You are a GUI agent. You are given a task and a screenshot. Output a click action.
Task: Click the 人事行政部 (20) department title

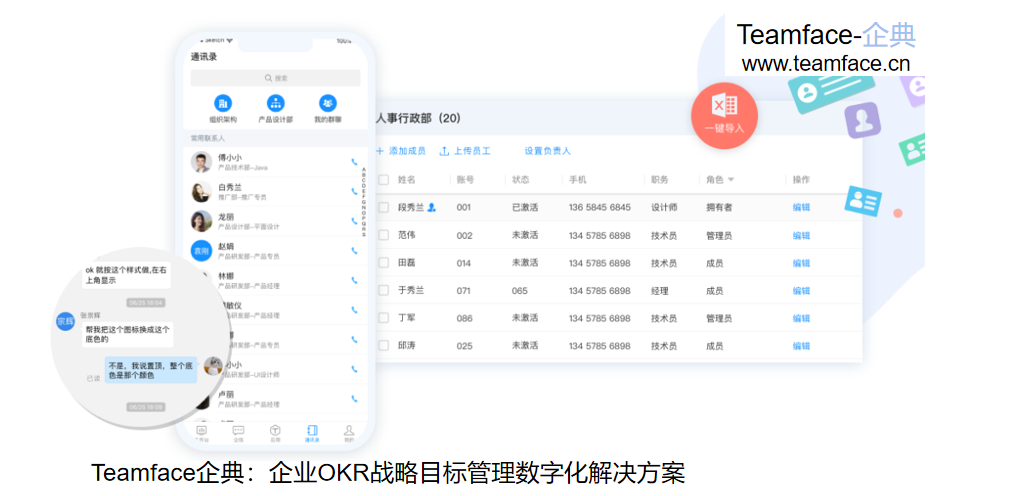418,118
